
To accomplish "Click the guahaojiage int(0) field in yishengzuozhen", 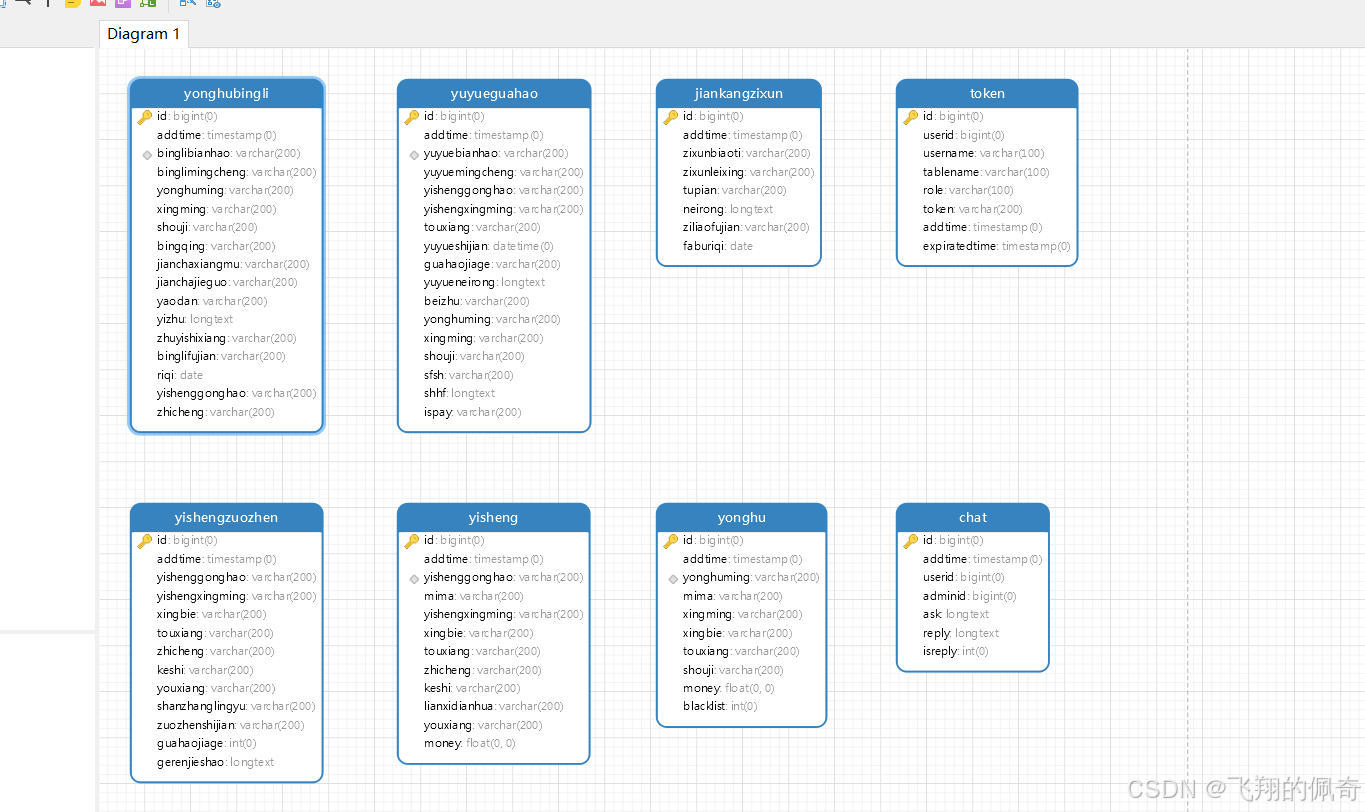I will pyautogui.click(x=207, y=744).
